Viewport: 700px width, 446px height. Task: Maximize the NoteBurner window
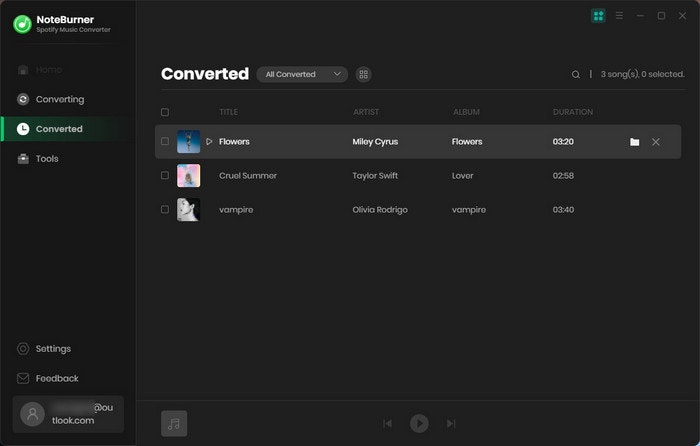[x=661, y=16]
